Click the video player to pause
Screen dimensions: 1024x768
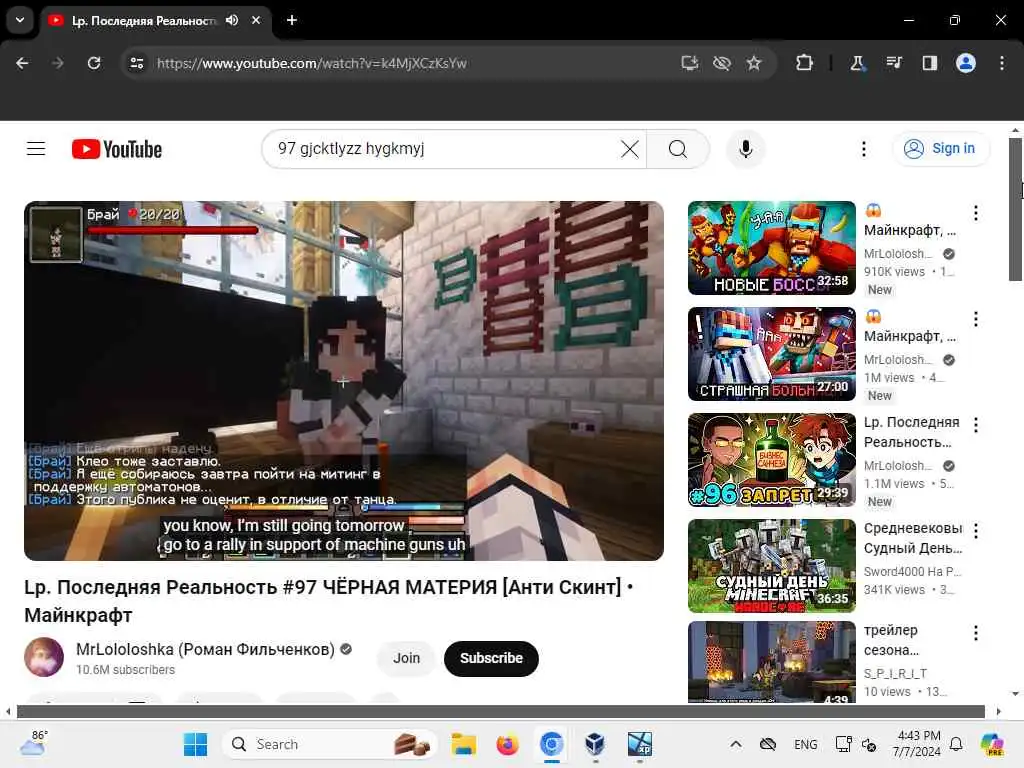[x=344, y=380]
